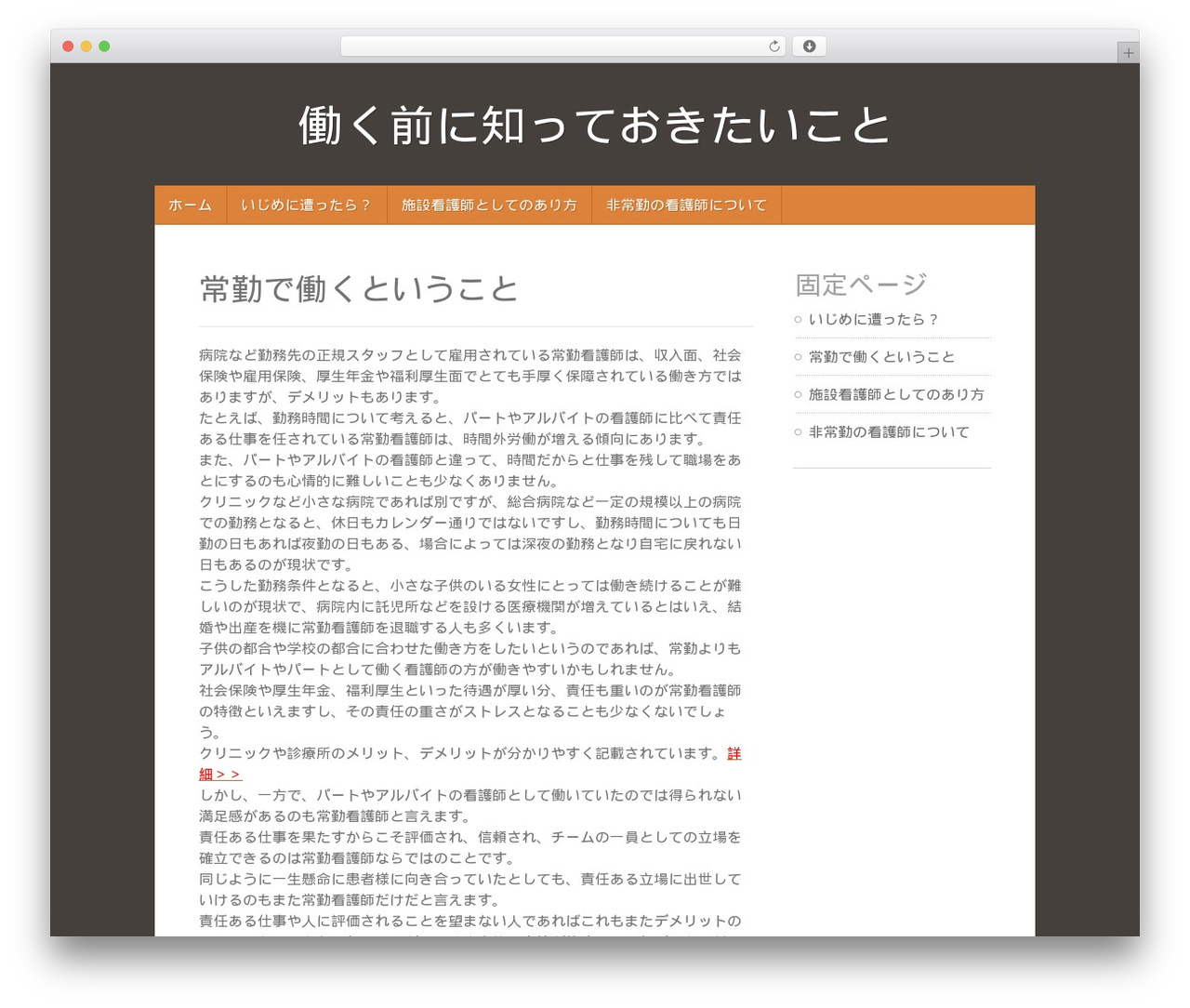Screen dimensions: 1190x1008
Task: Open sidebar link 常勤で働くということ
Action: click(881, 357)
